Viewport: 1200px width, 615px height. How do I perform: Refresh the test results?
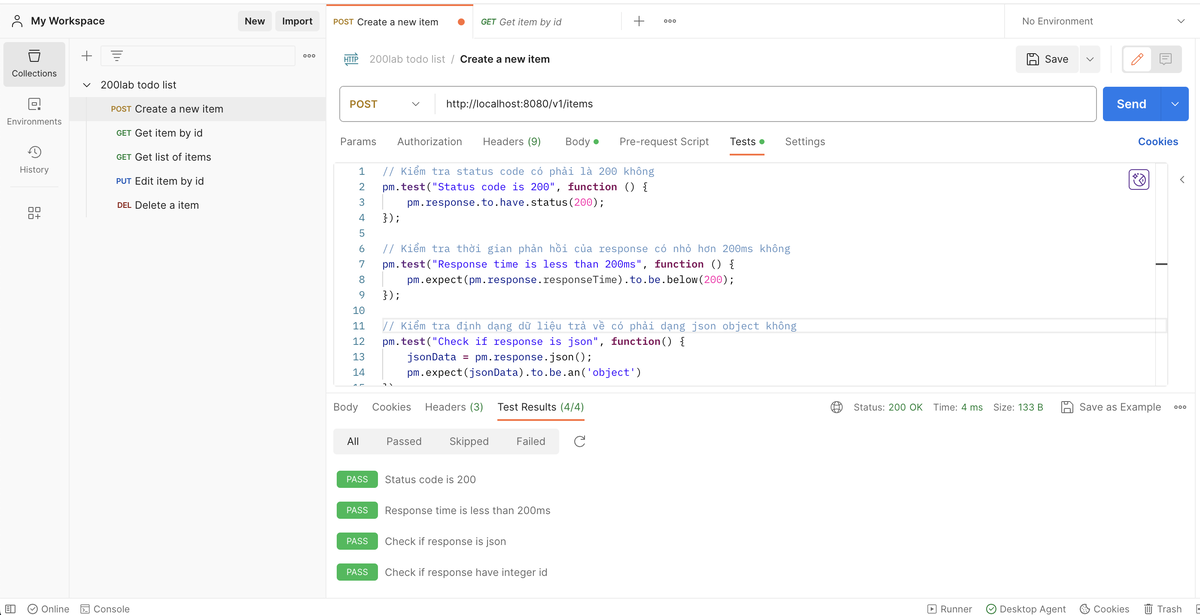coord(578,440)
